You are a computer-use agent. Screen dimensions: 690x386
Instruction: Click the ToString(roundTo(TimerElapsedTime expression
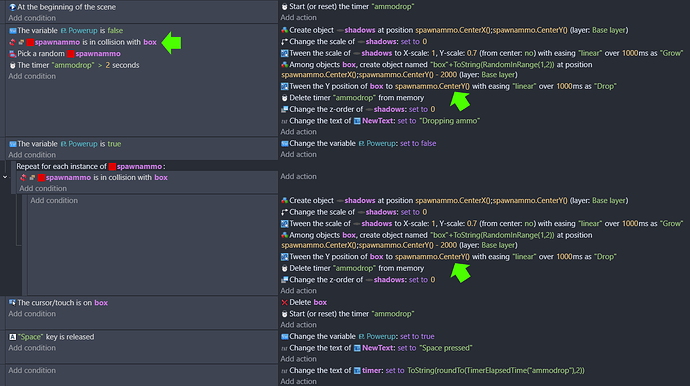(495, 371)
